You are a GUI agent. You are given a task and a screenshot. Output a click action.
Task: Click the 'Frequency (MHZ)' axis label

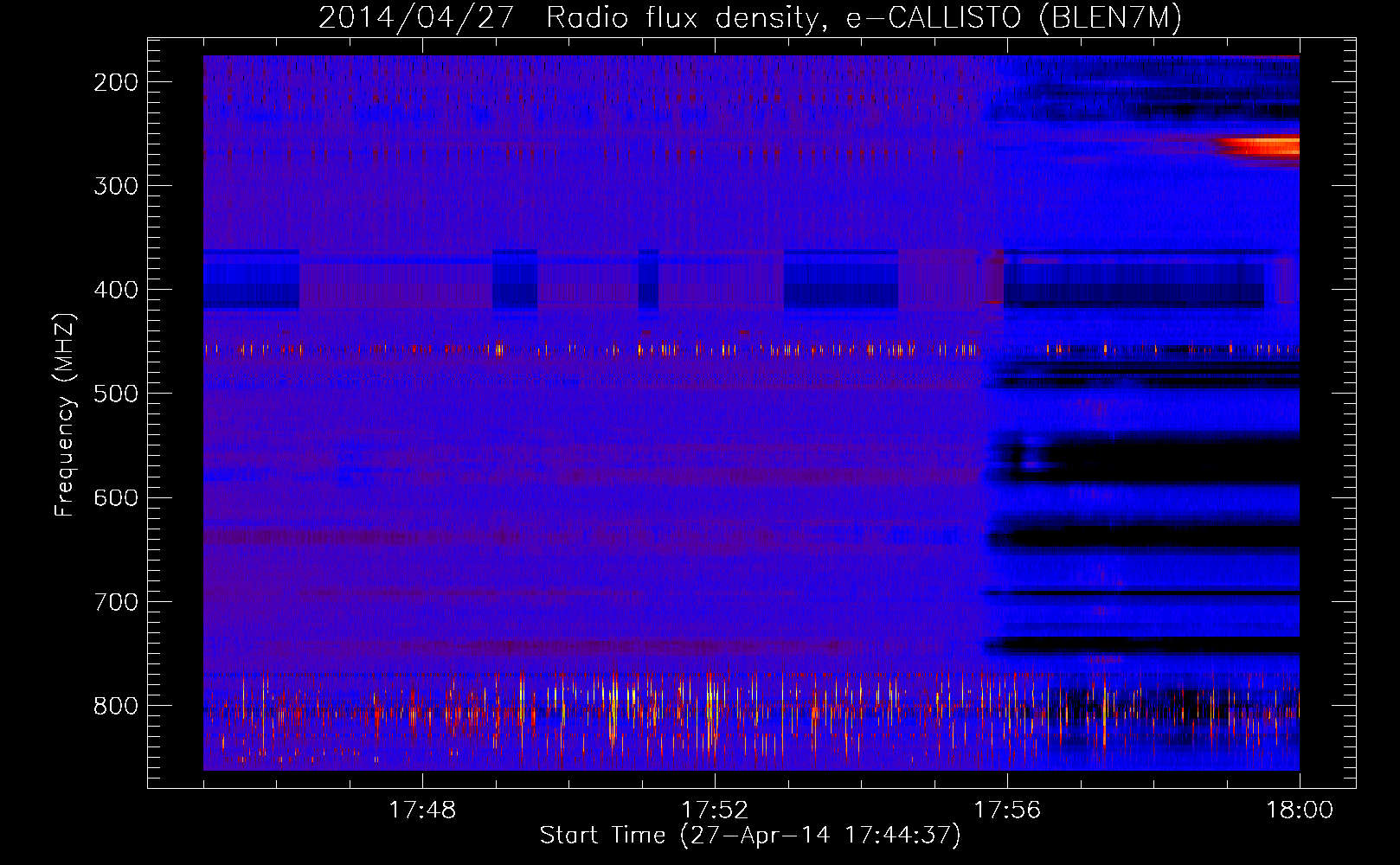pyautogui.click(x=65, y=414)
